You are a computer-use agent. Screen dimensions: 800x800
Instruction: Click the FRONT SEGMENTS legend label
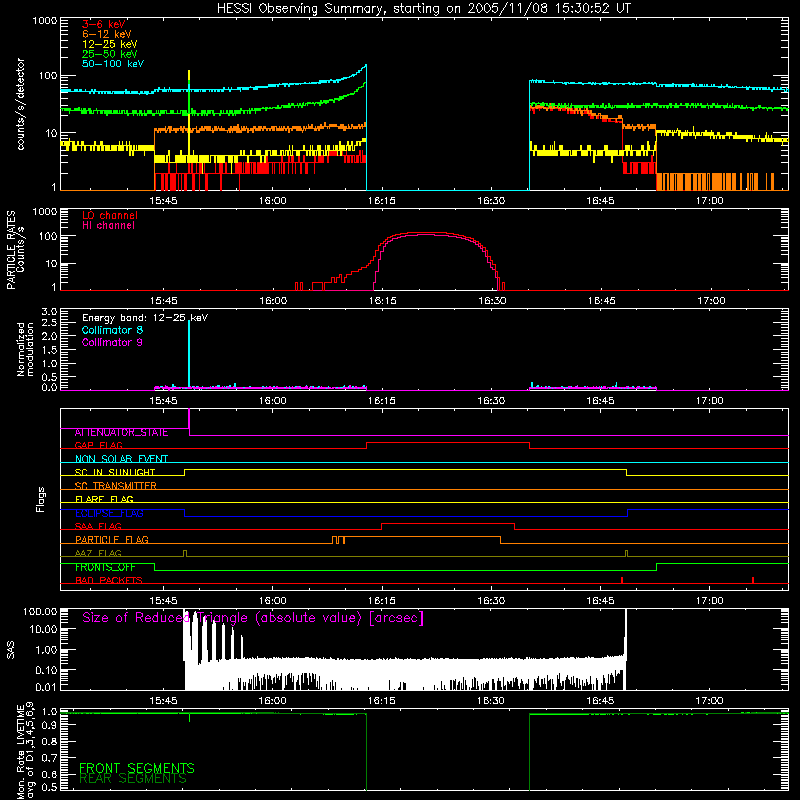point(137,768)
